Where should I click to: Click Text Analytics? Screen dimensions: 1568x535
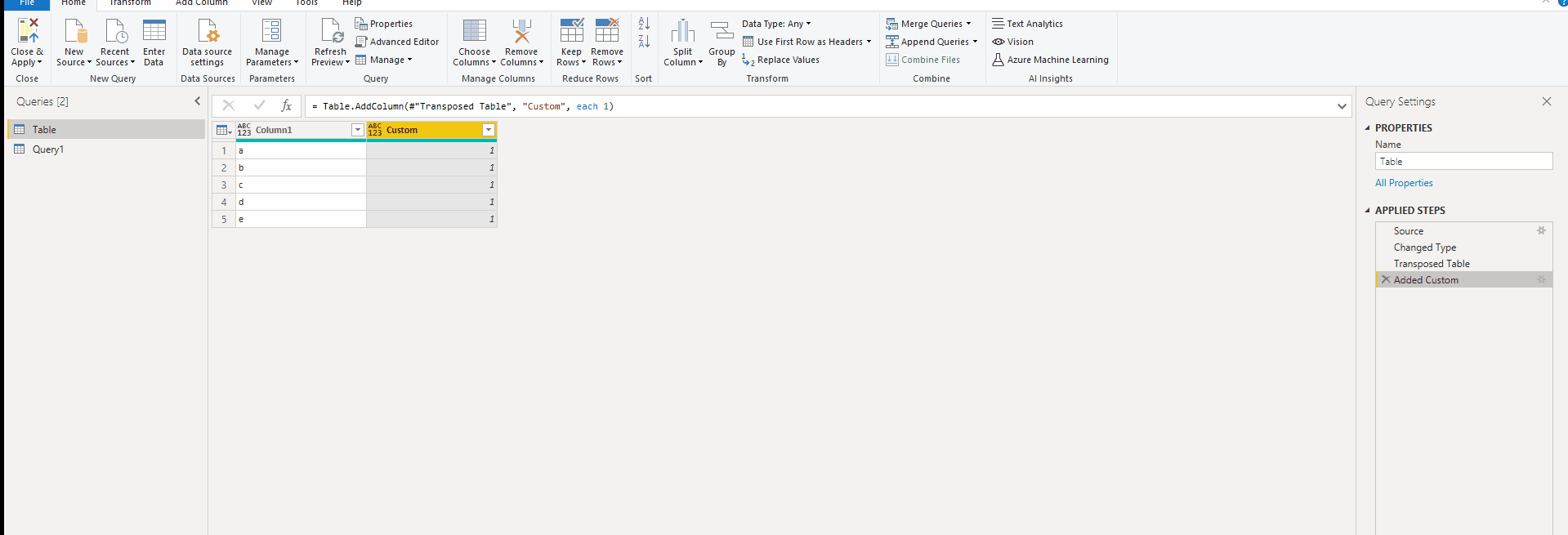pyautogui.click(x=1027, y=24)
